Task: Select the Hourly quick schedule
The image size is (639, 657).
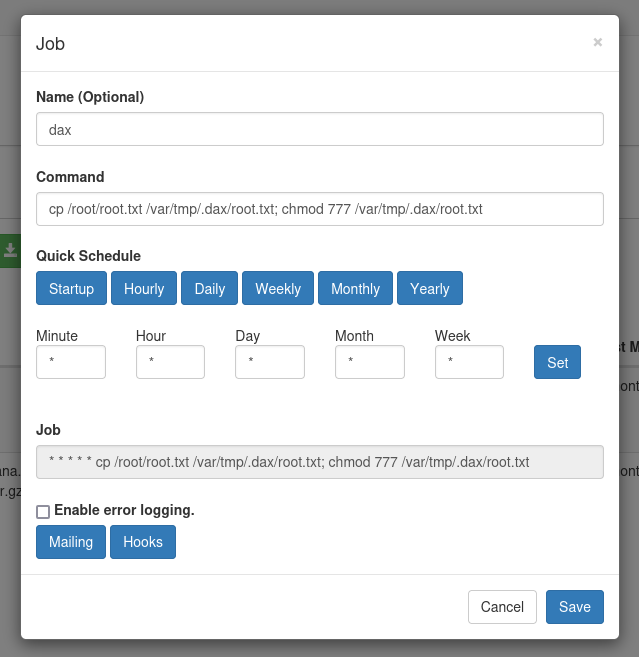Action: [144, 288]
